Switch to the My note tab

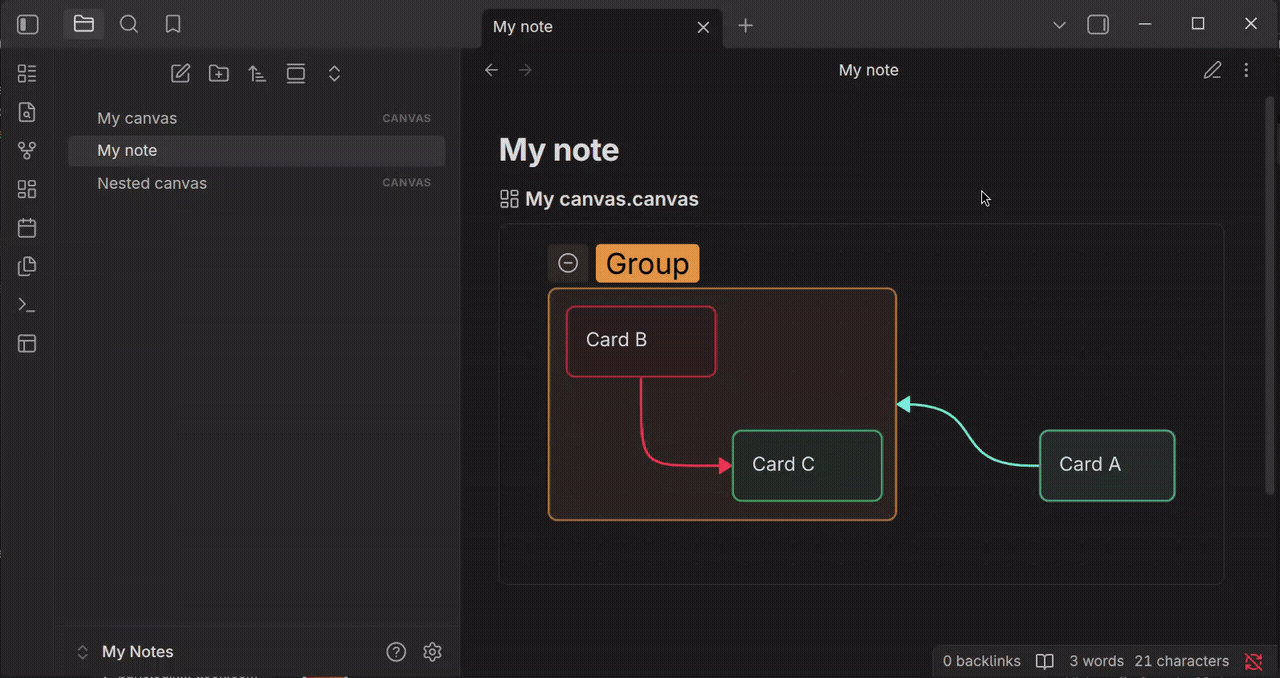pyautogui.click(x=601, y=27)
